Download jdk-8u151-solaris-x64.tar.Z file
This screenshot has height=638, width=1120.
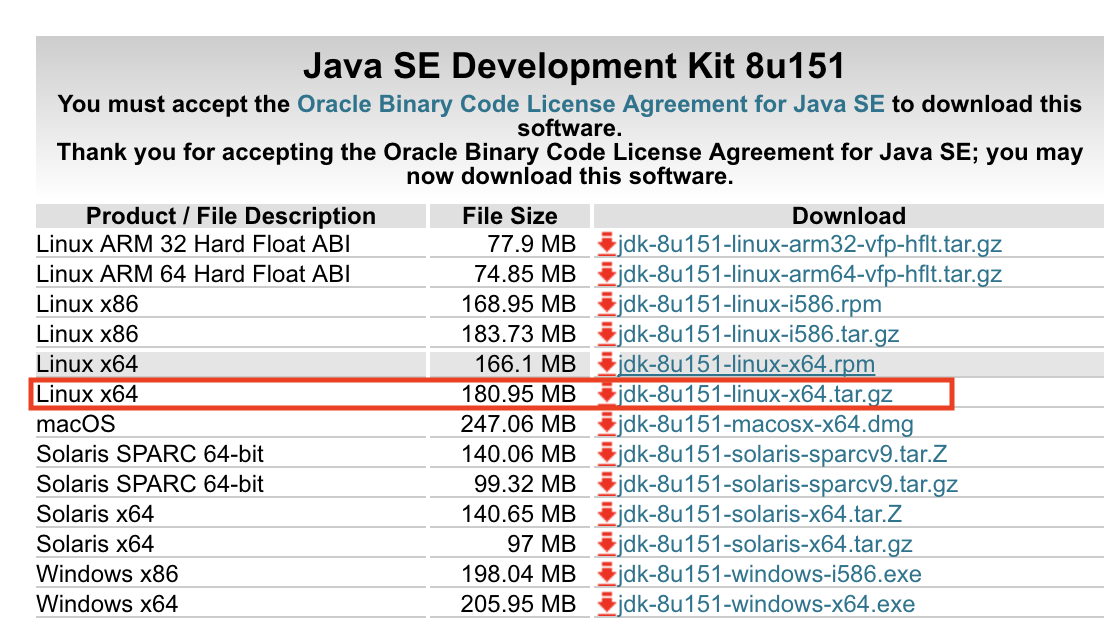pyautogui.click(x=759, y=514)
